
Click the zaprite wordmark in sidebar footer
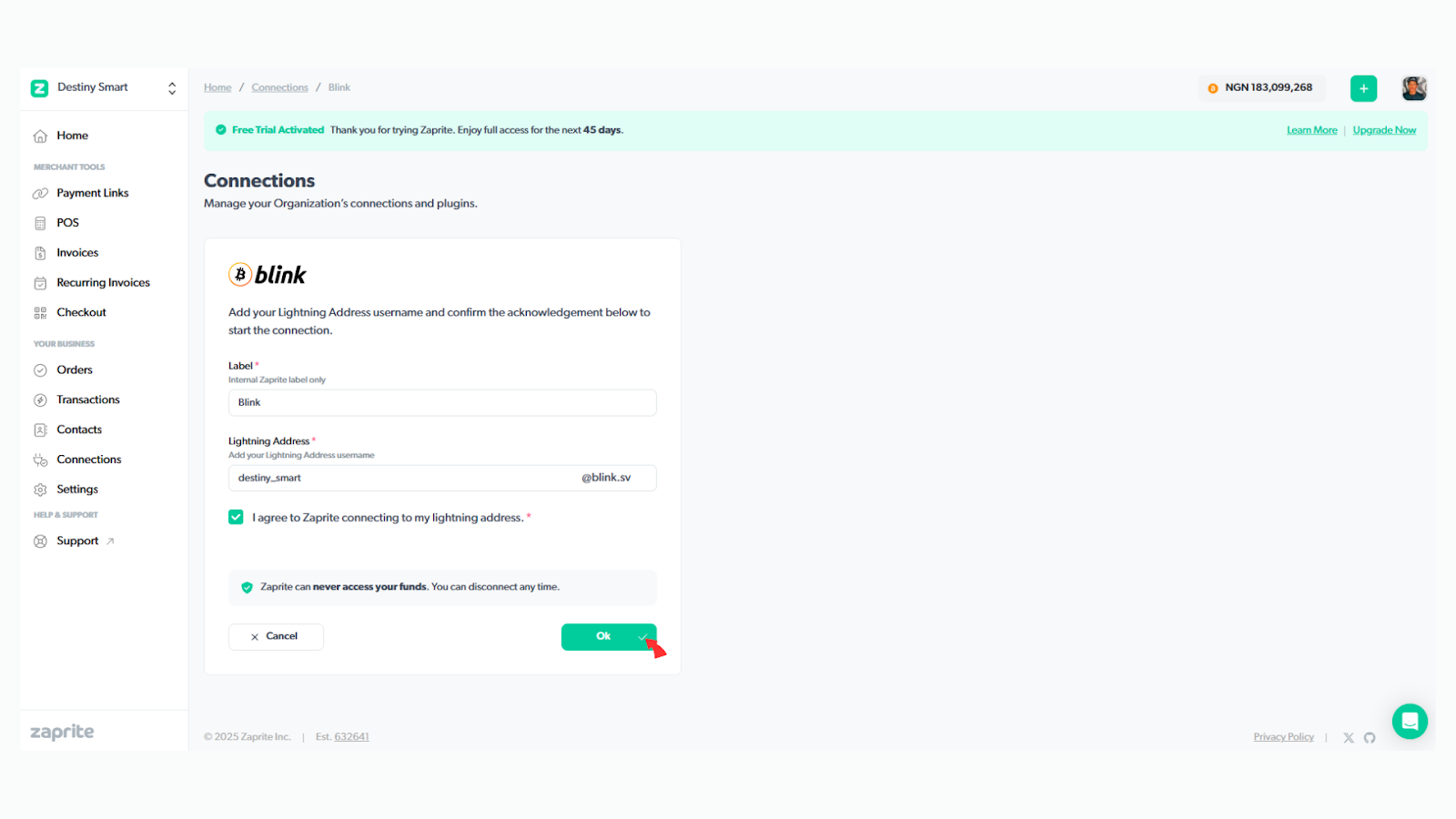coord(62,733)
